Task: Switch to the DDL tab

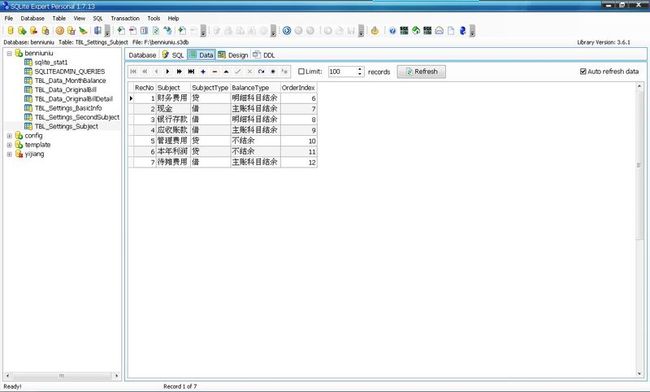Action: pos(264,55)
